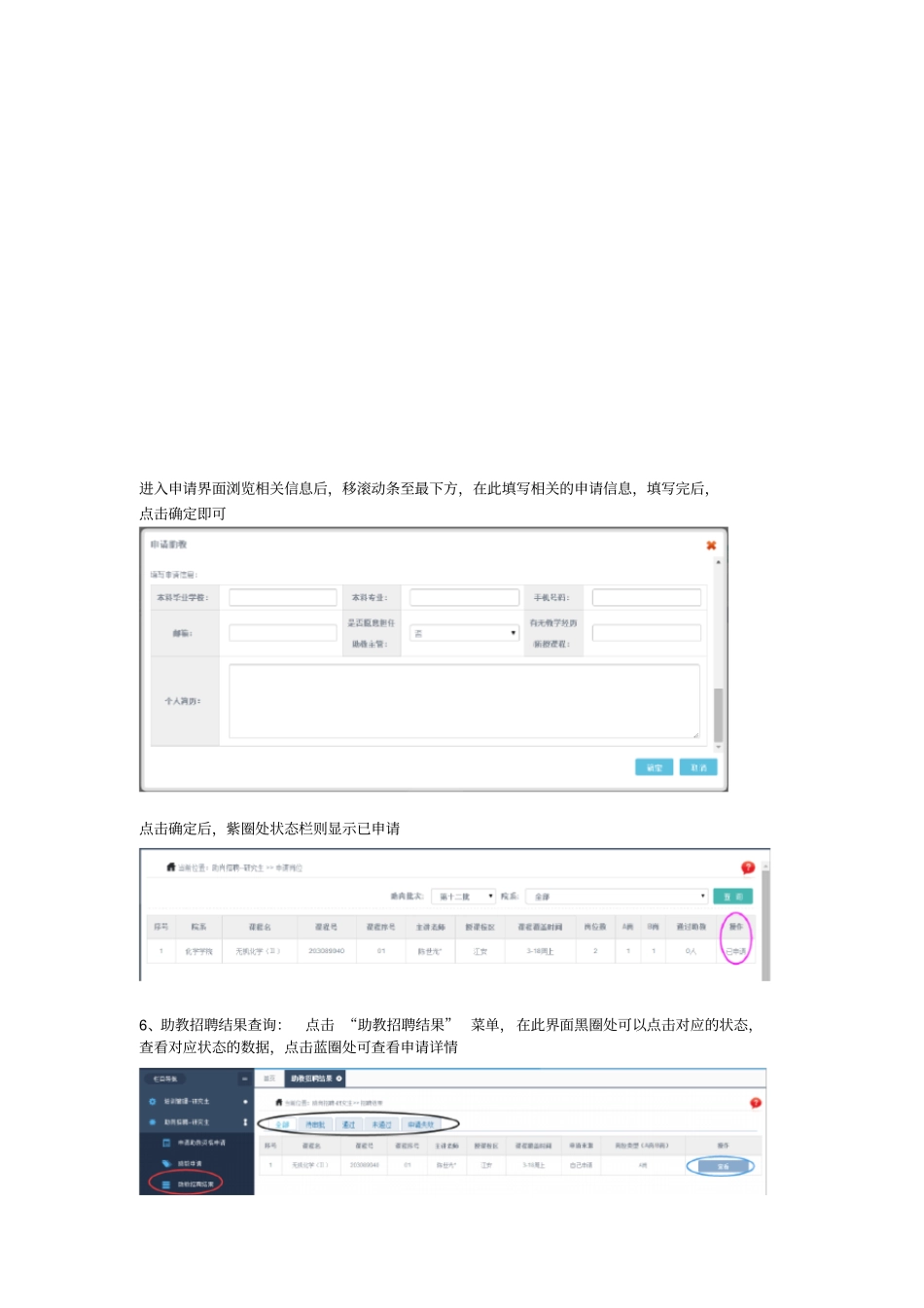Click the 手机号码 input field
Screen dimensions: 924x1308
pos(647,597)
